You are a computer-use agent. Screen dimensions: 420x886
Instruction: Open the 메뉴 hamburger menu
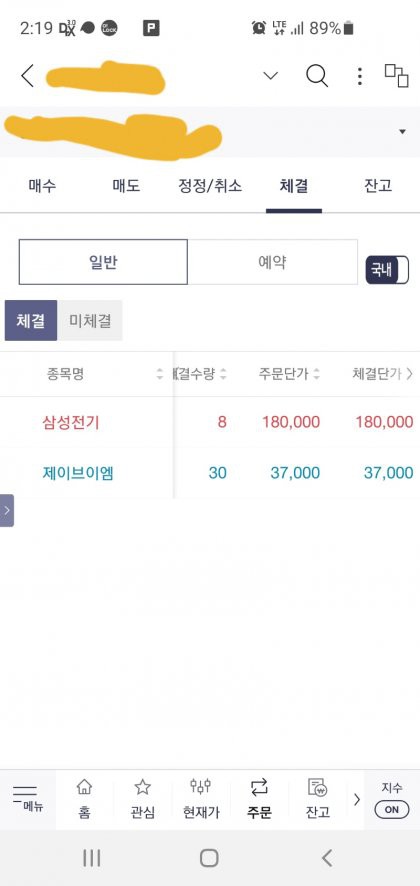[x=27, y=799]
